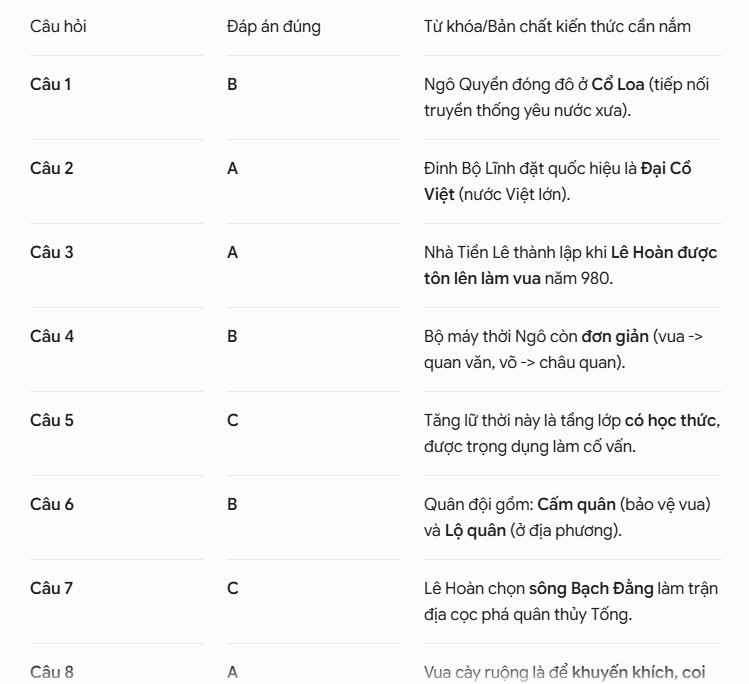Select the 'Câu 1' row label
The height and width of the screenshot is (684, 749).
tap(51, 85)
